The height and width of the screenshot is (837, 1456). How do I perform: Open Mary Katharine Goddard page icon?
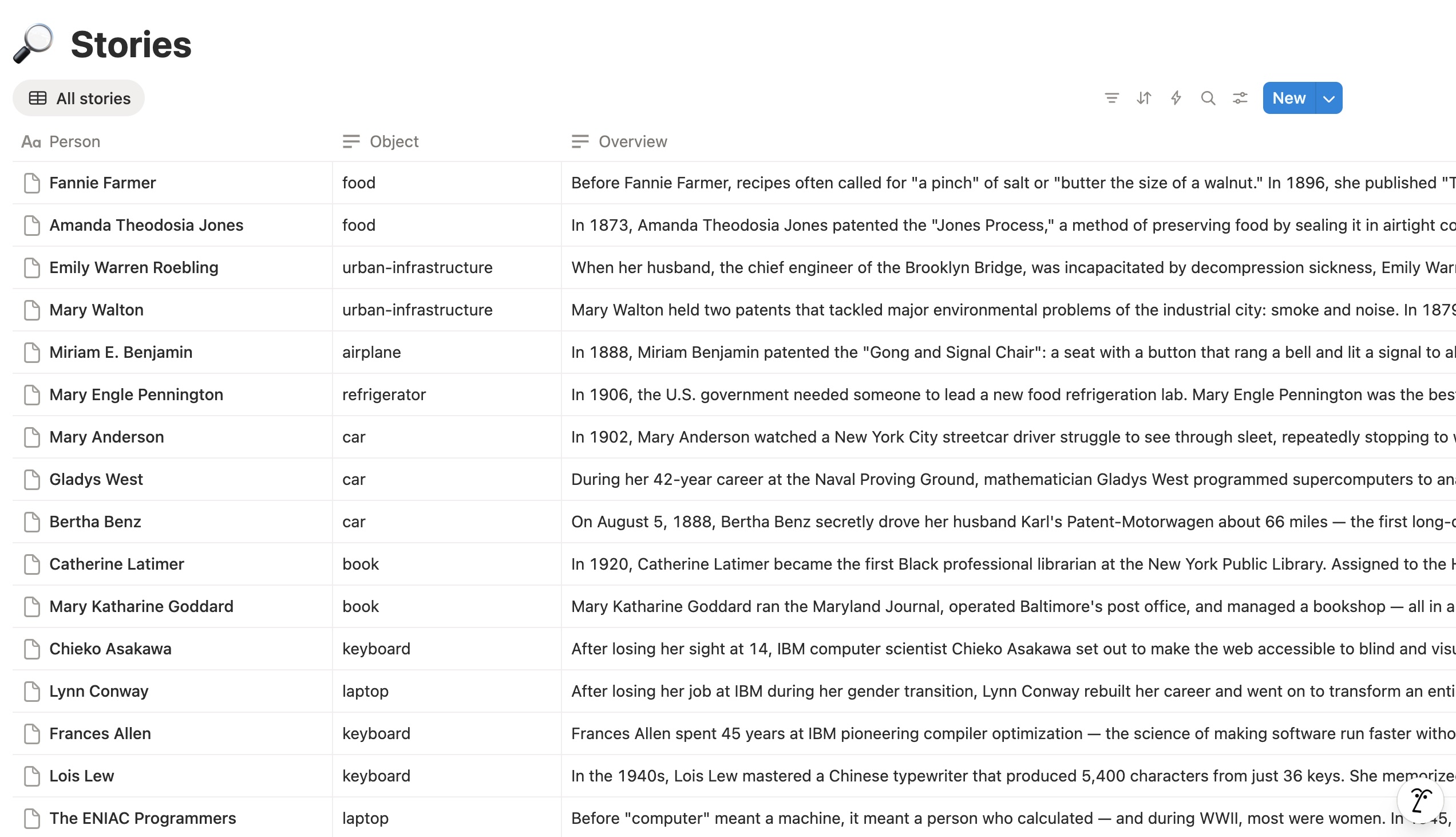(x=32, y=606)
